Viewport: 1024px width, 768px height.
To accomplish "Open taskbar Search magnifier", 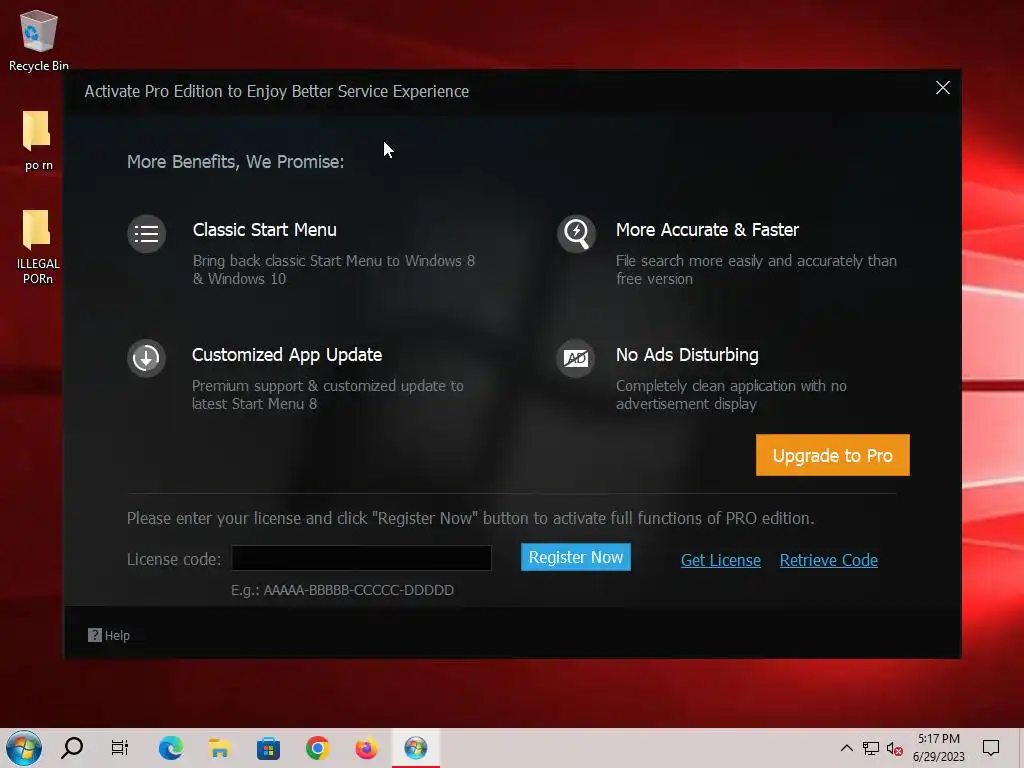I will tap(72, 748).
